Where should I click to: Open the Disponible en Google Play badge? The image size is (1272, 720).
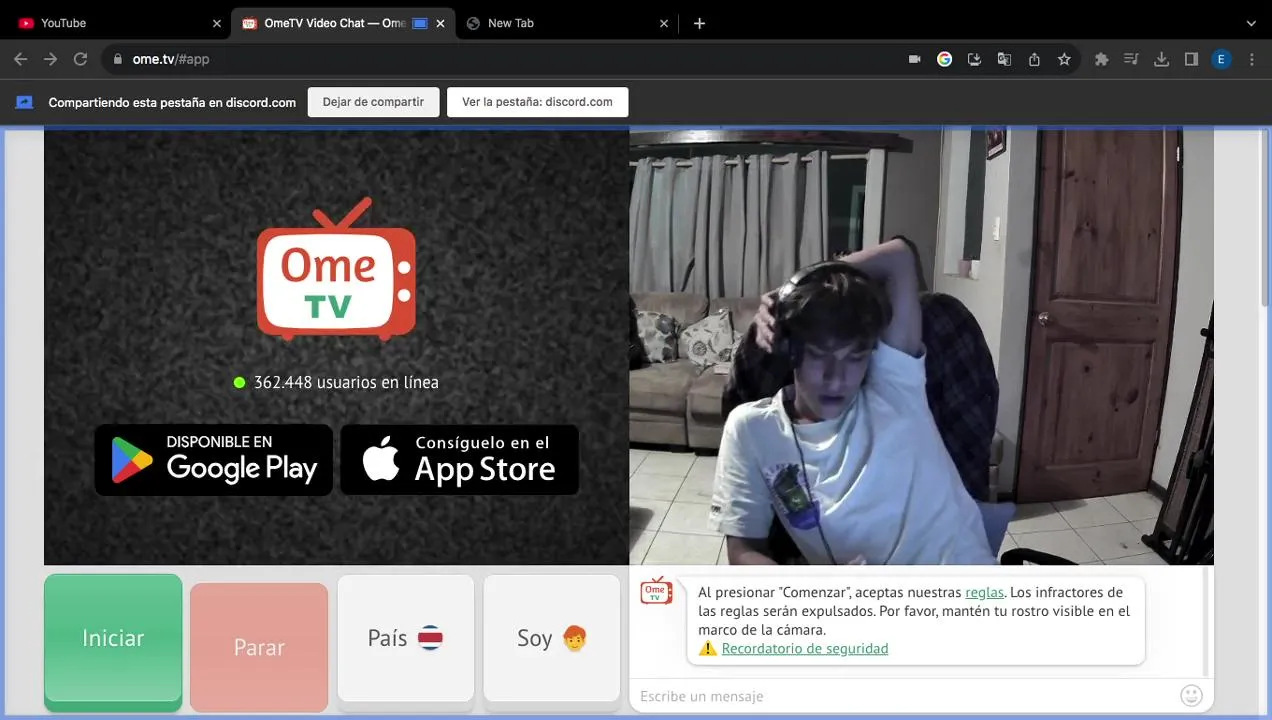tap(213, 460)
